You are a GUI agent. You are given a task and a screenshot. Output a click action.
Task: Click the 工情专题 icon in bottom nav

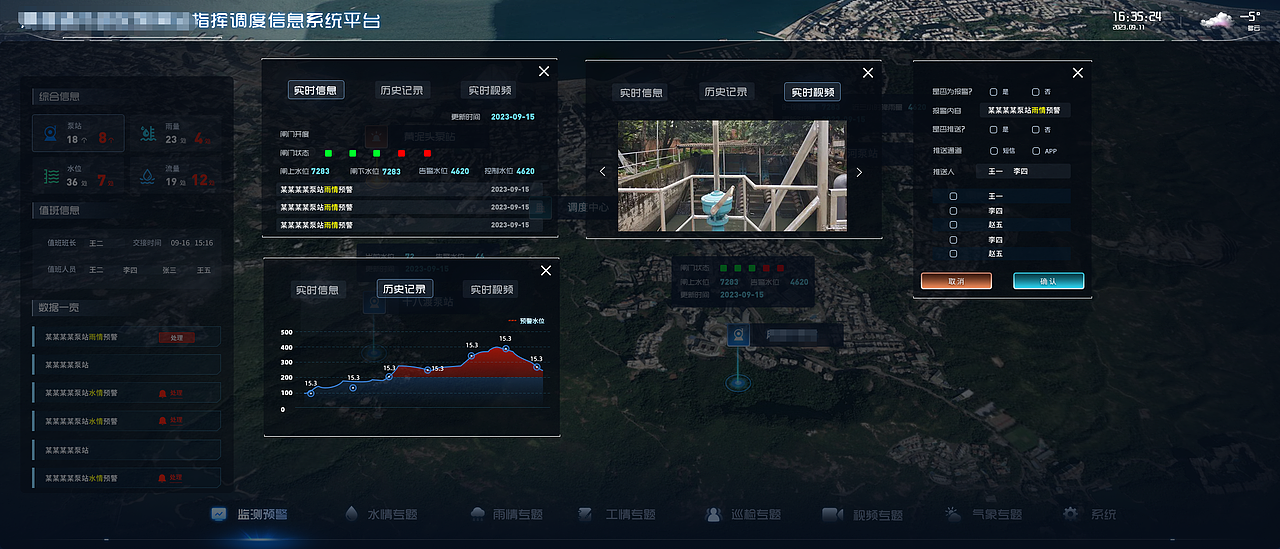pos(585,514)
